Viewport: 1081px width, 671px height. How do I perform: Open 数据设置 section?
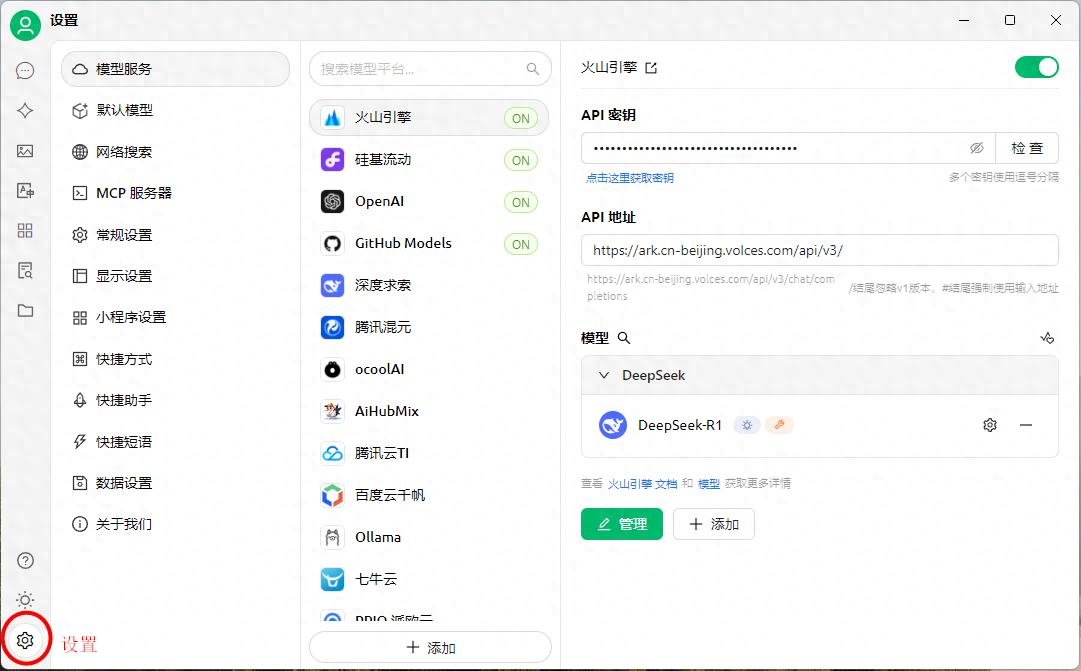pos(175,483)
